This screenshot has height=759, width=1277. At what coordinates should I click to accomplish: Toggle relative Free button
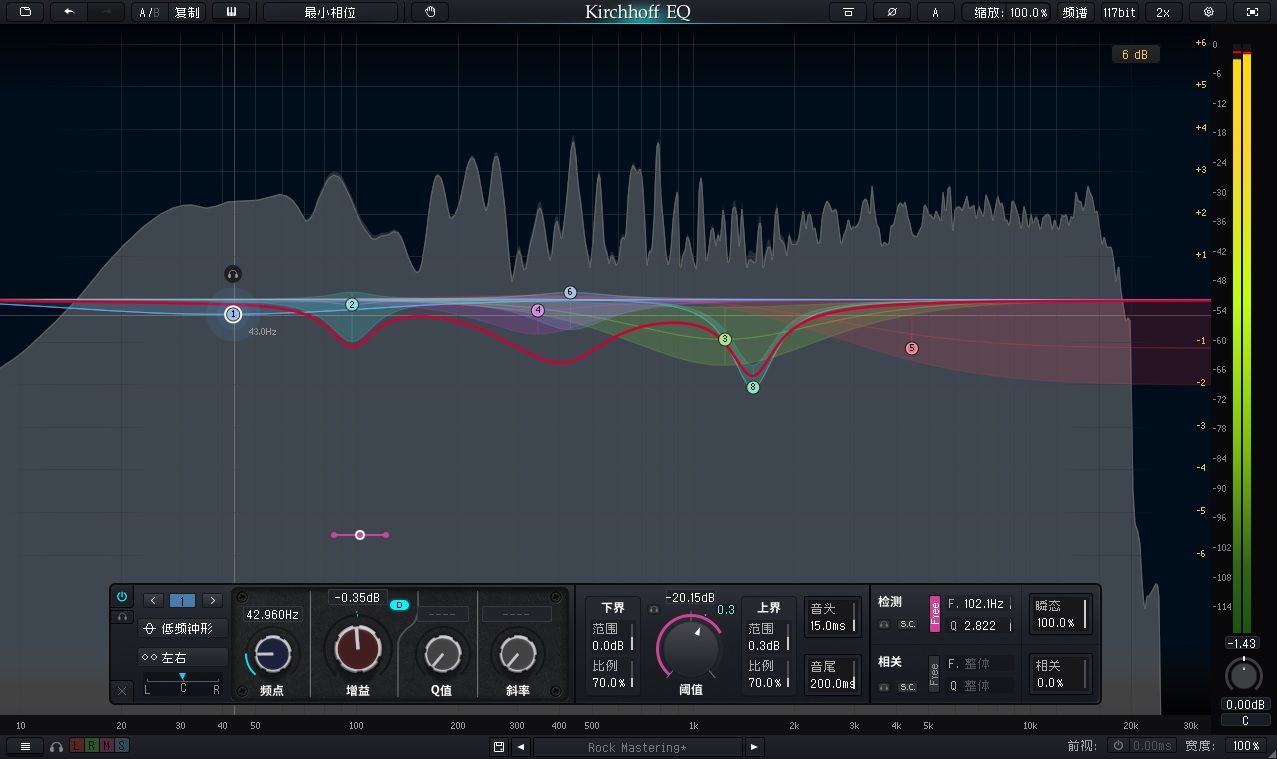coord(935,673)
